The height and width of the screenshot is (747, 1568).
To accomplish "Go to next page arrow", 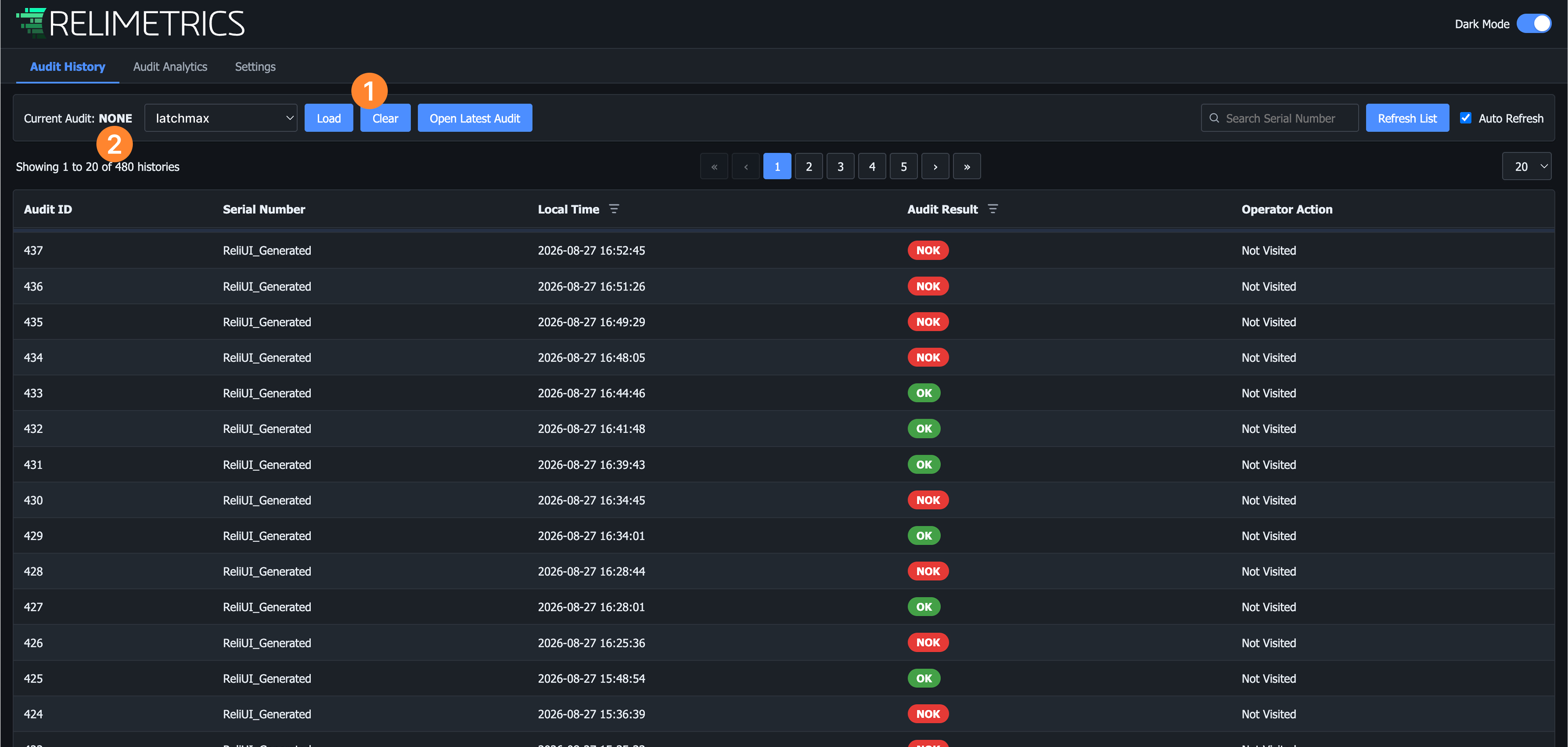I will pos(935,166).
